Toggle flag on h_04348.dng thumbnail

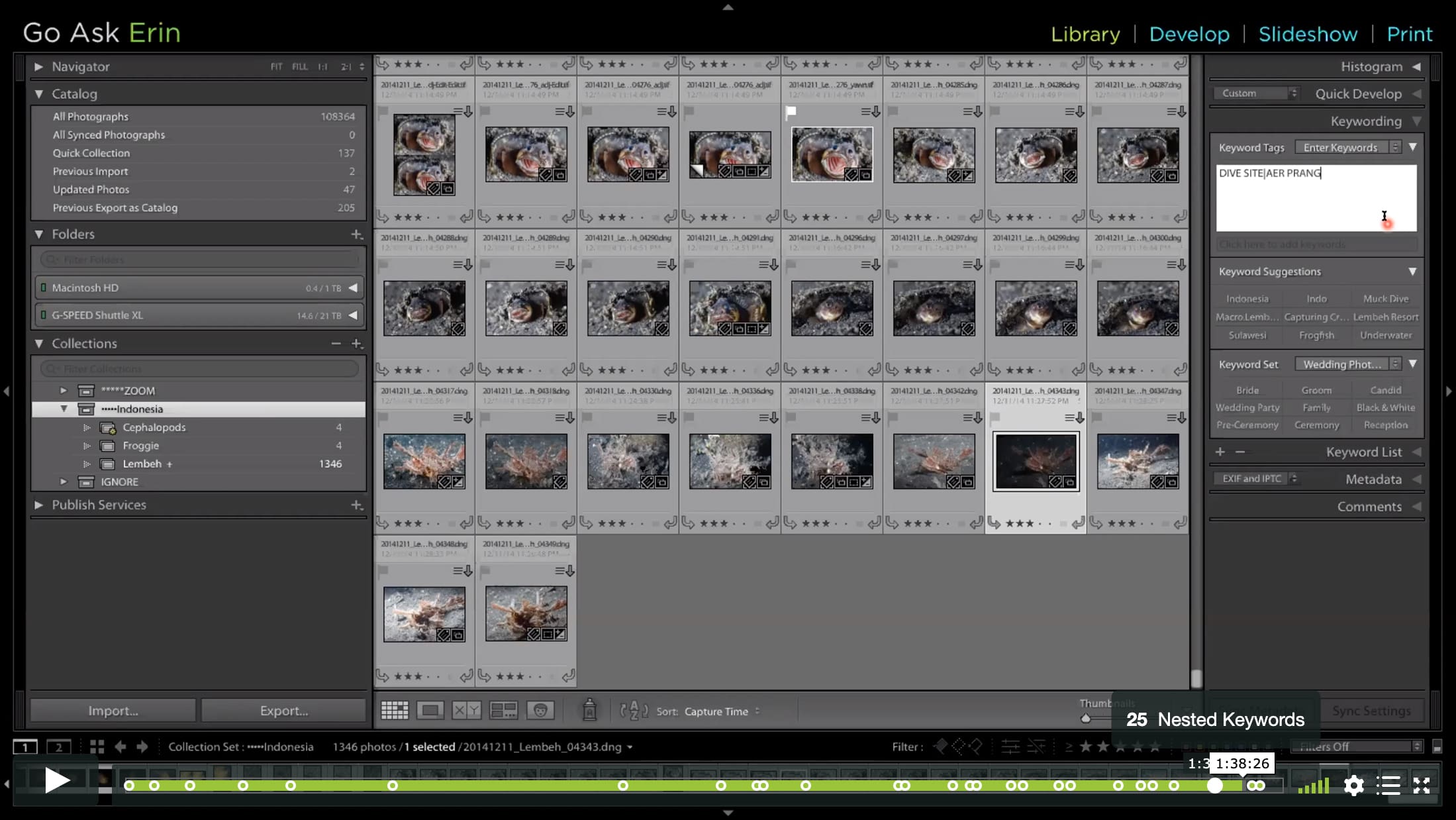point(383,571)
